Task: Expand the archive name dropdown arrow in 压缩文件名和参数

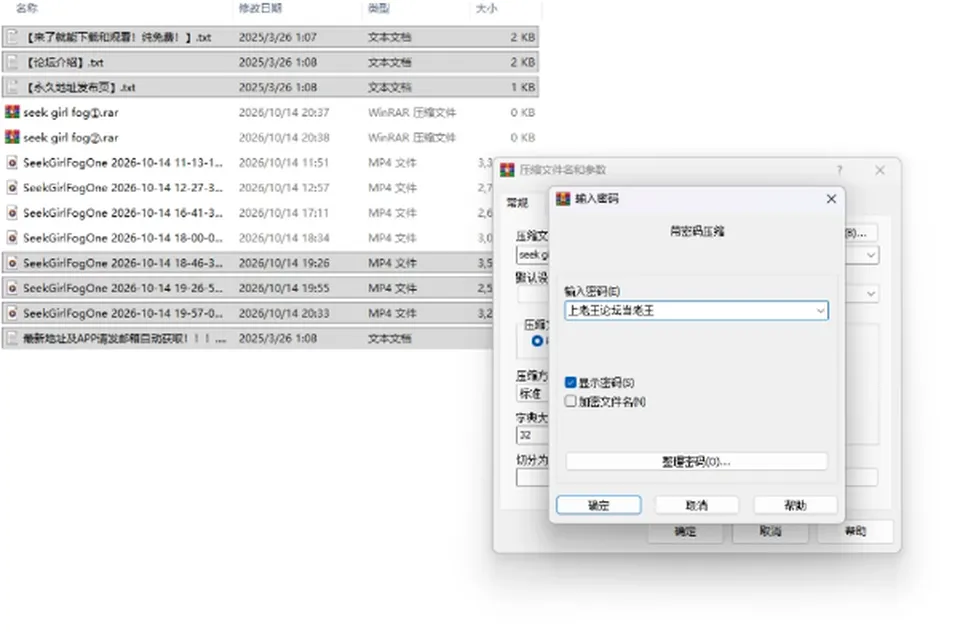Action: (871, 255)
